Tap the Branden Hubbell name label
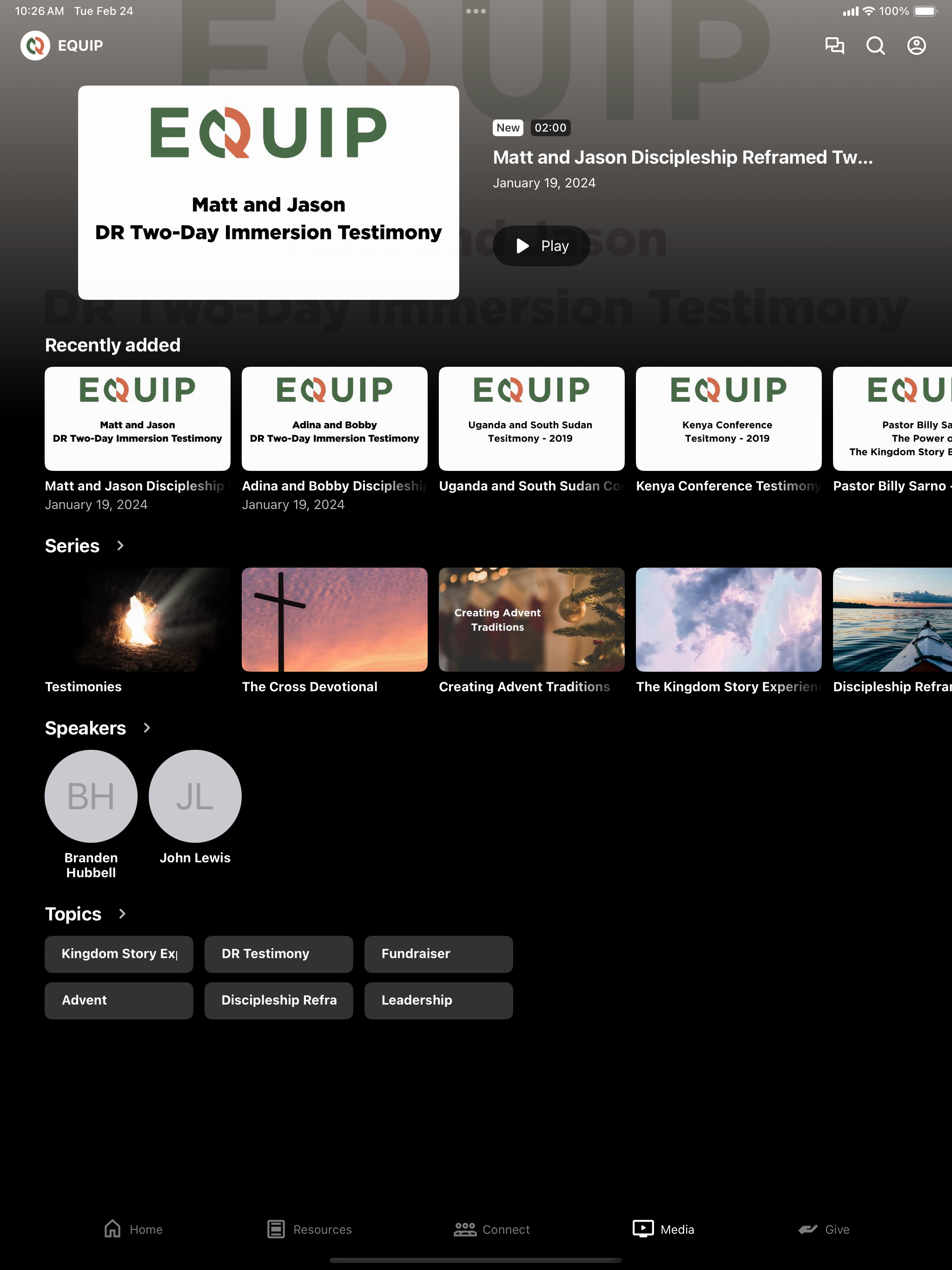Image resolution: width=952 pixels, height=1270 pixels. tap(91, 865)
